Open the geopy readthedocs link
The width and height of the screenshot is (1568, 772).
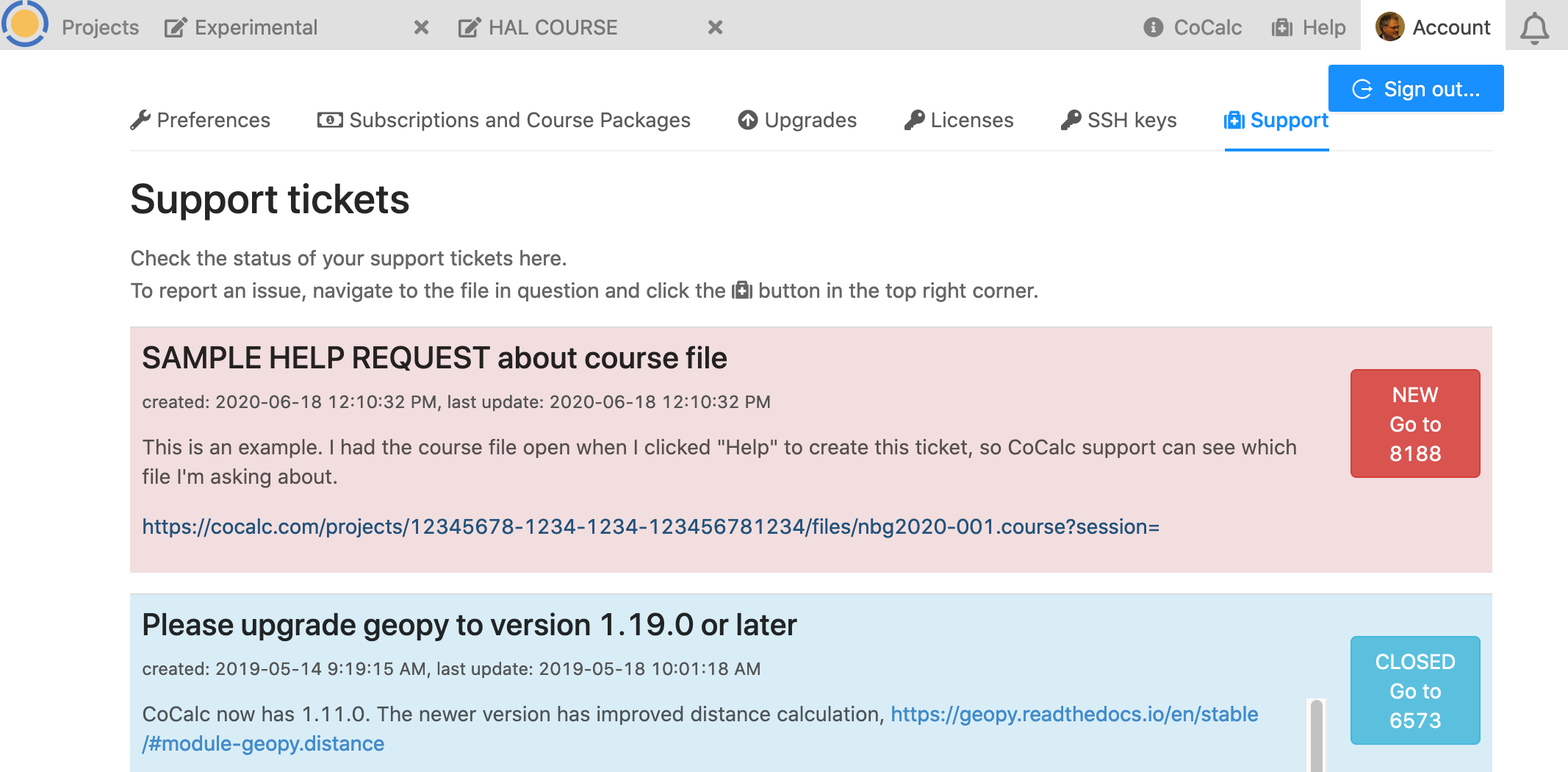(1073, 714)
